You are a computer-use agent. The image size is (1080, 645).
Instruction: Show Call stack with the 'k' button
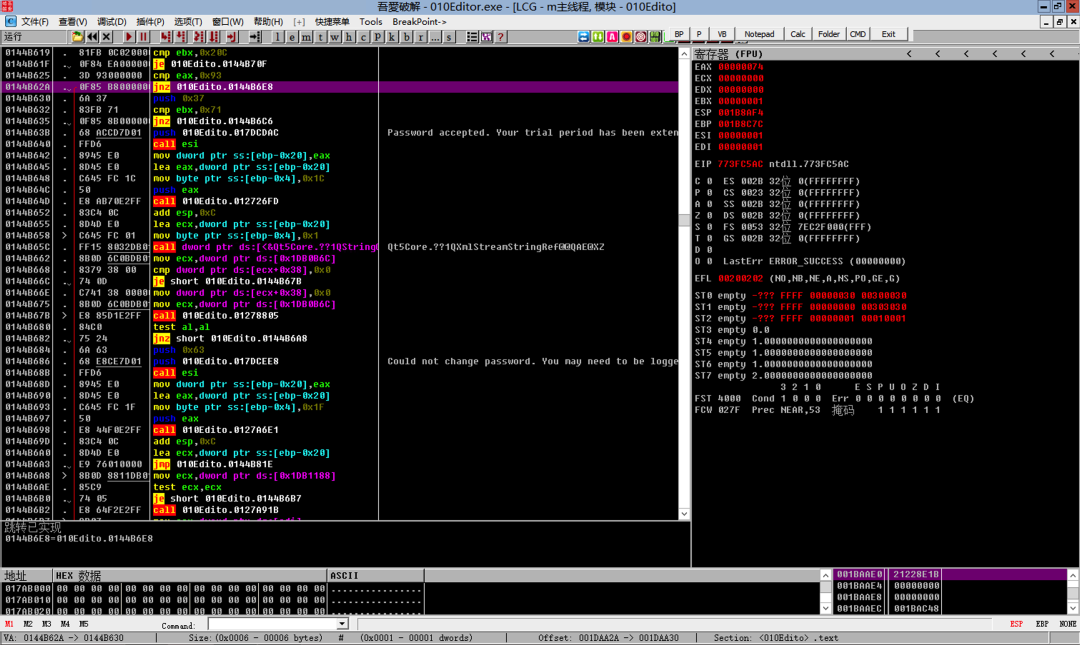coord(392,37)
